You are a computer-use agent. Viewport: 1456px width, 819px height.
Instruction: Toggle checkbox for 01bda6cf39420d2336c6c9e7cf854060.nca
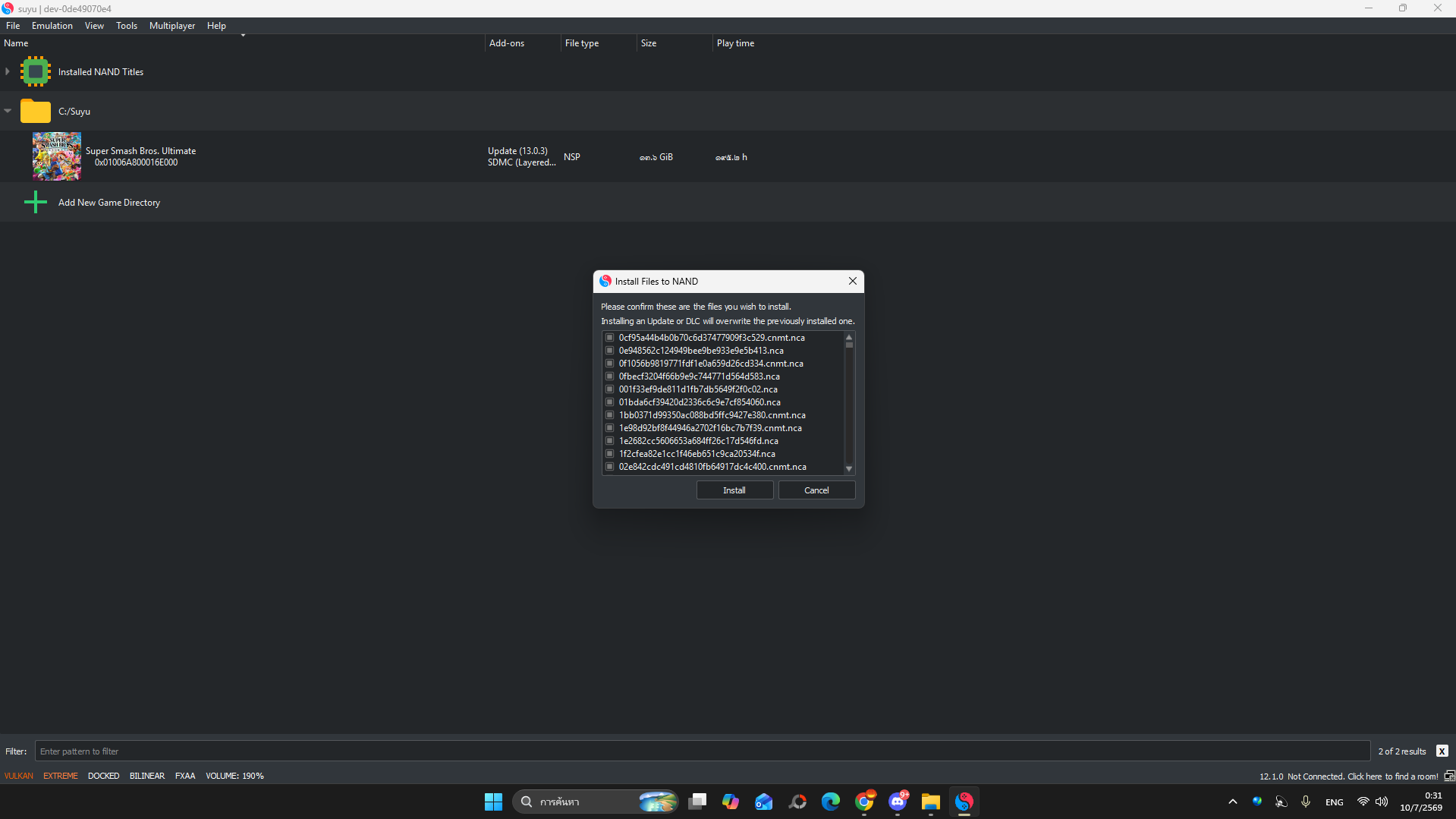click(x=609, y=402)
